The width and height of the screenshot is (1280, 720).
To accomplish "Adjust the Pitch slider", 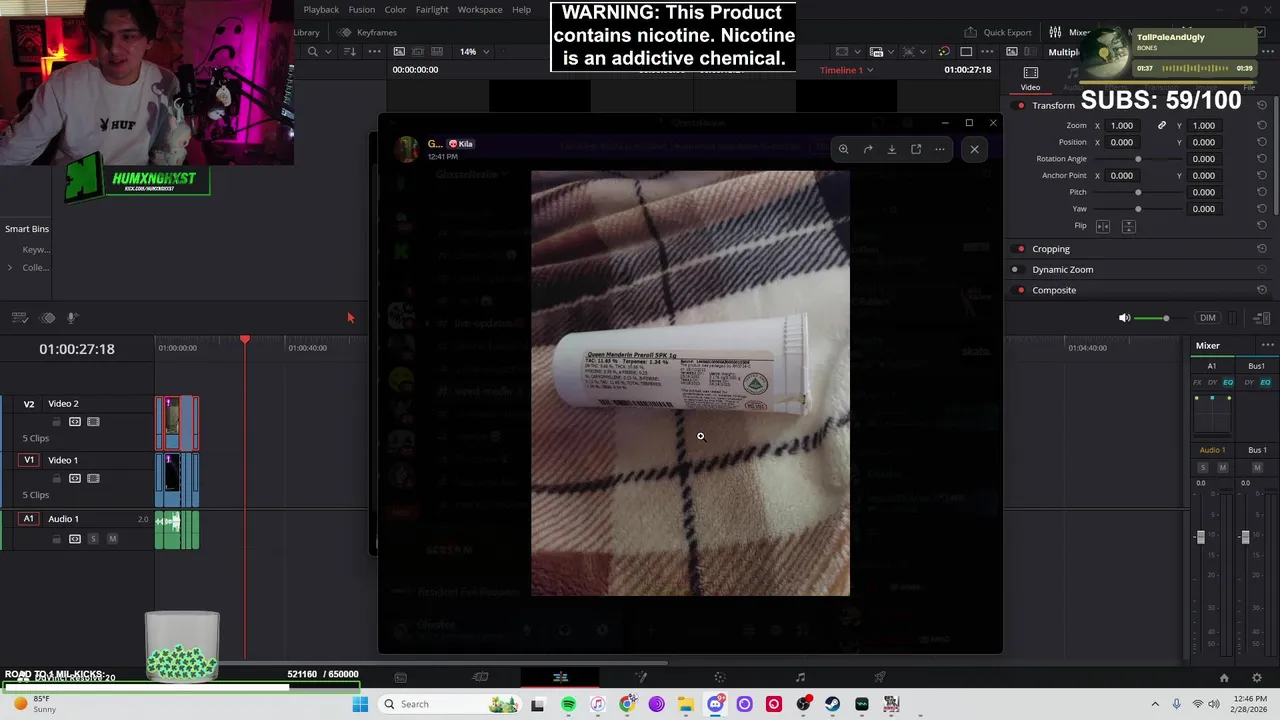I will tap(1138, 192).
